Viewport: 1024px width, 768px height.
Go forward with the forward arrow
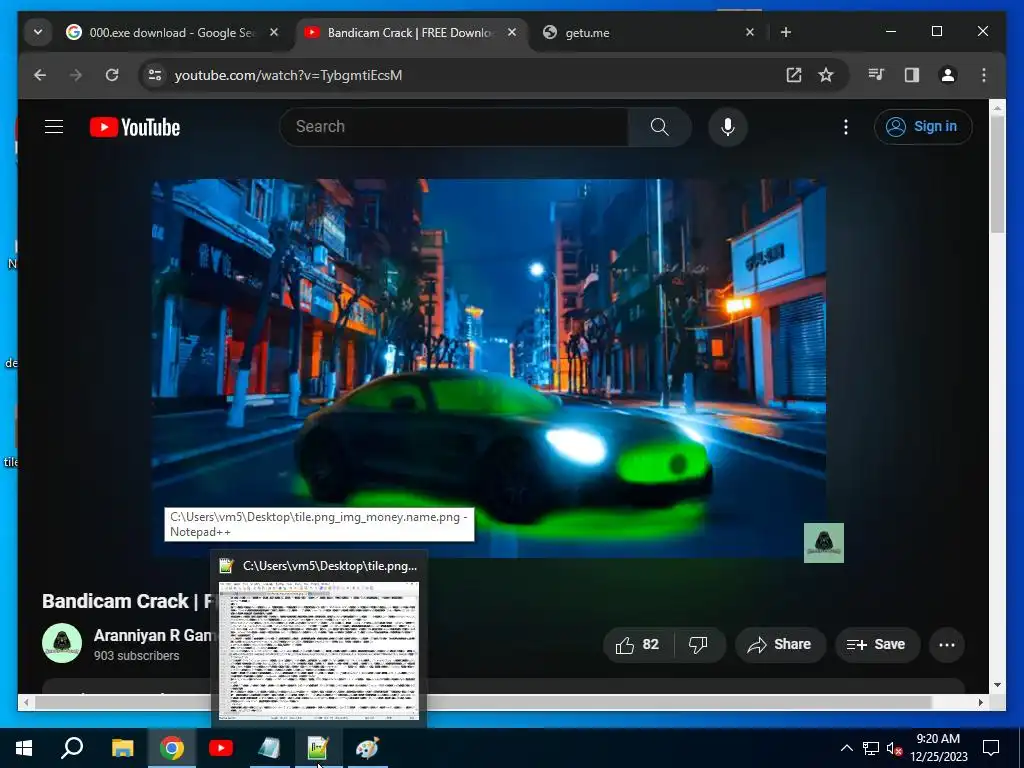point(76,75)
